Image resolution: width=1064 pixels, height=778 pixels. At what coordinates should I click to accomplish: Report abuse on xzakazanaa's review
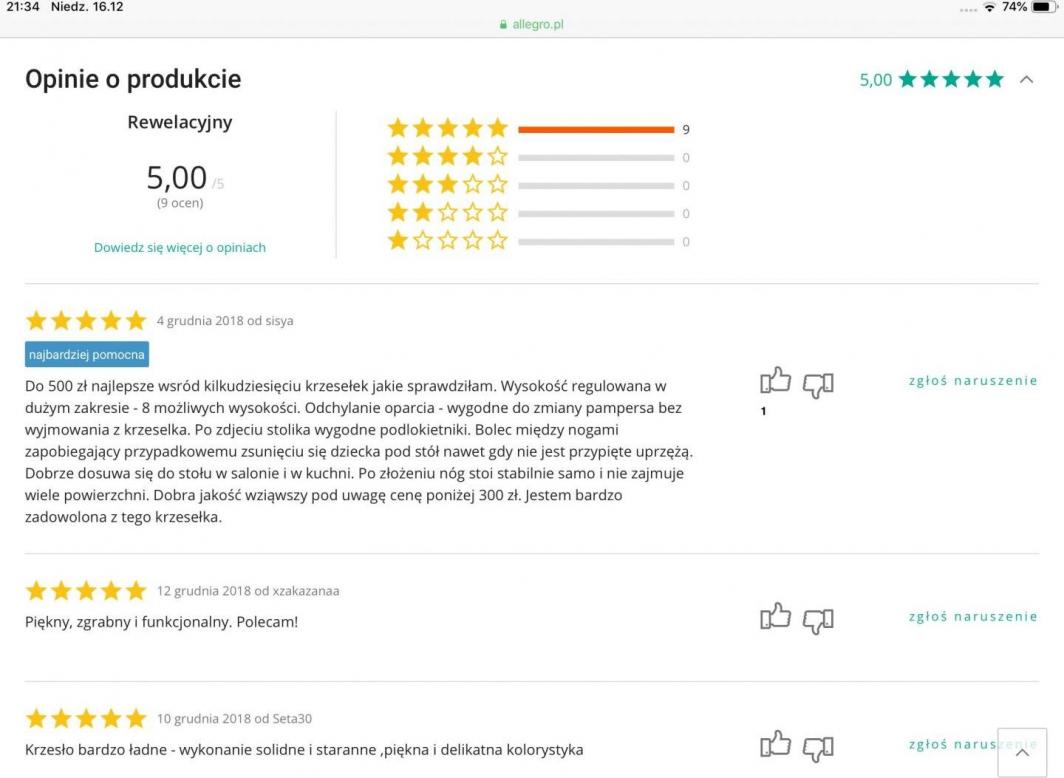pyautogui.click(x=973, y=616)
